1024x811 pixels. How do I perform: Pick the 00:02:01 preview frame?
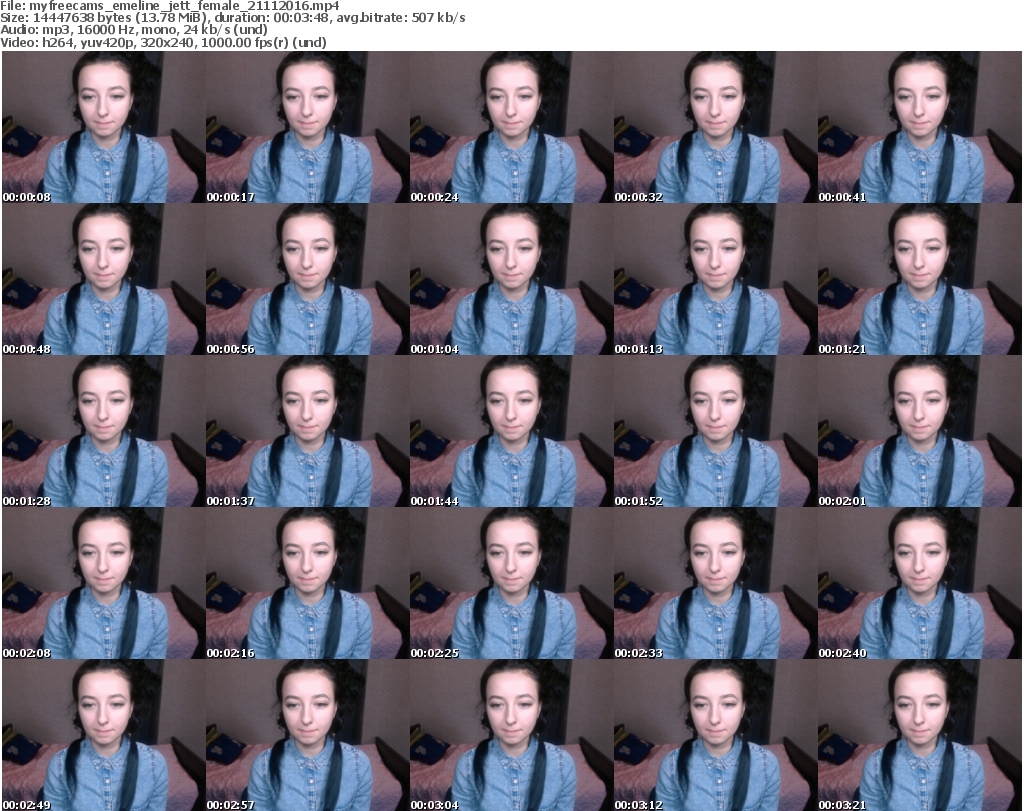(920, 432)
